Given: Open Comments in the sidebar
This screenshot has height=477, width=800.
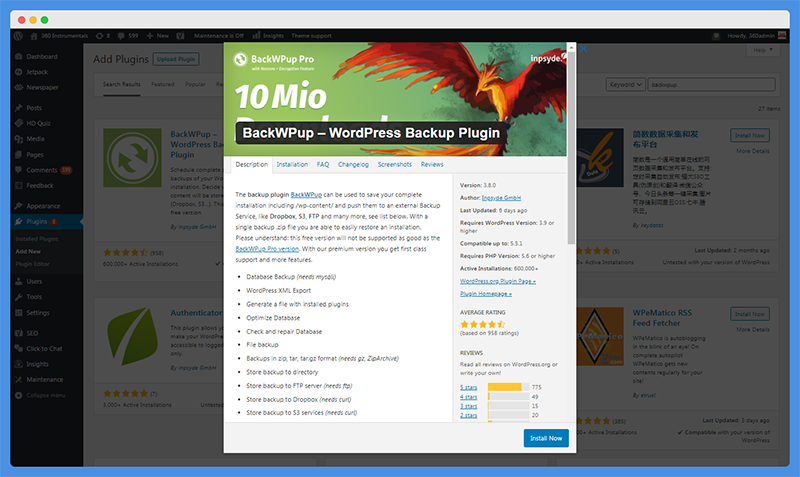Looking at the screenshot, I should click(x=42, y=170).
